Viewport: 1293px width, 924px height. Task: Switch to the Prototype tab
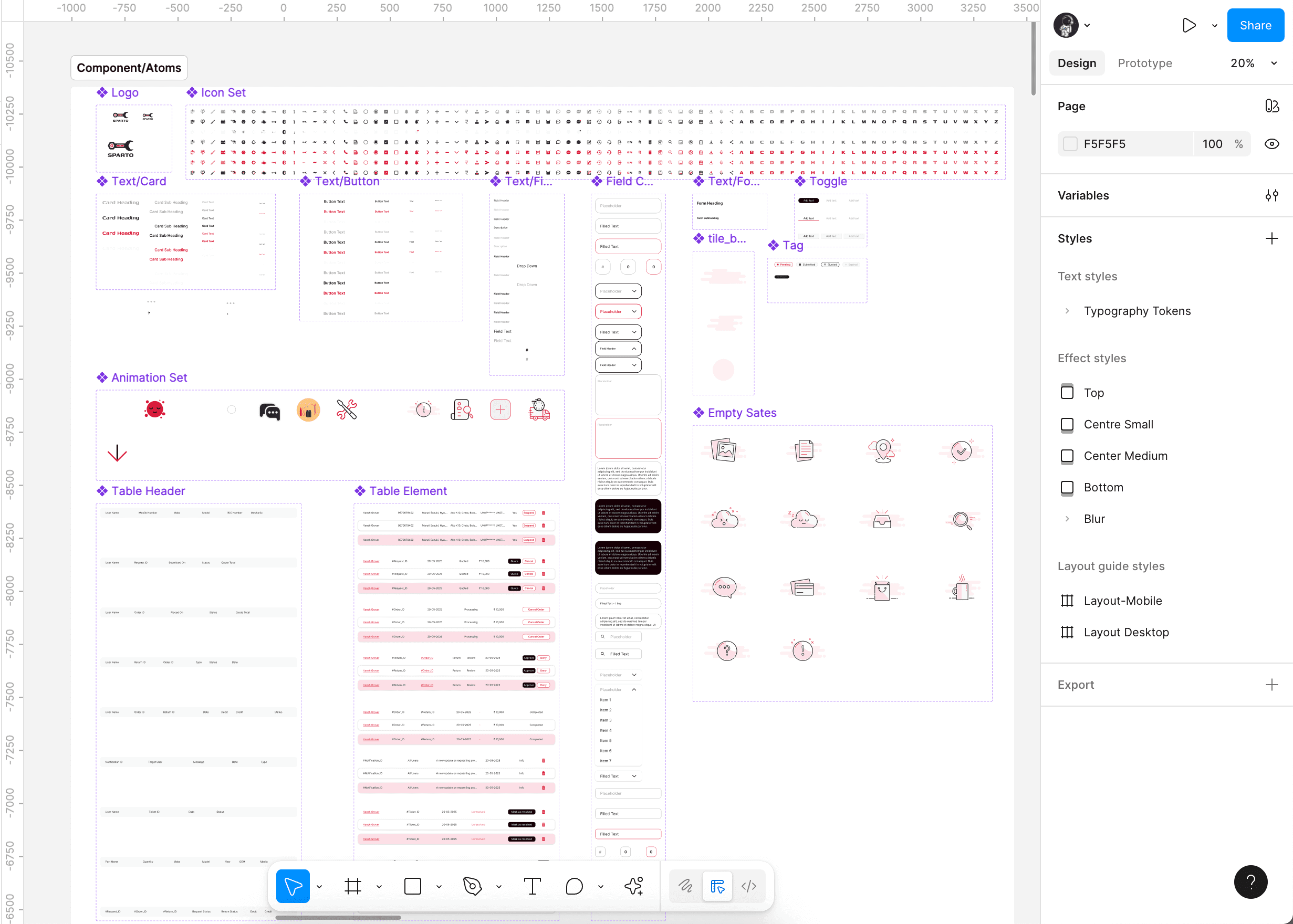1144,63
